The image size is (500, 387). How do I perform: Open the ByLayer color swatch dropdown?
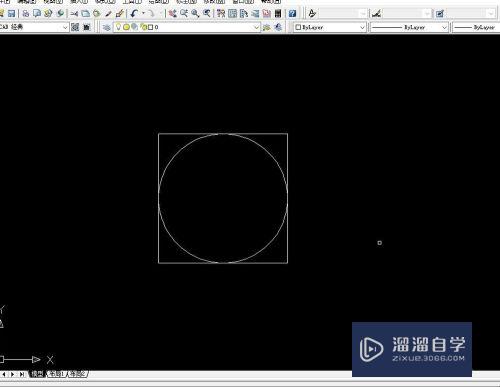pos(330,27)
